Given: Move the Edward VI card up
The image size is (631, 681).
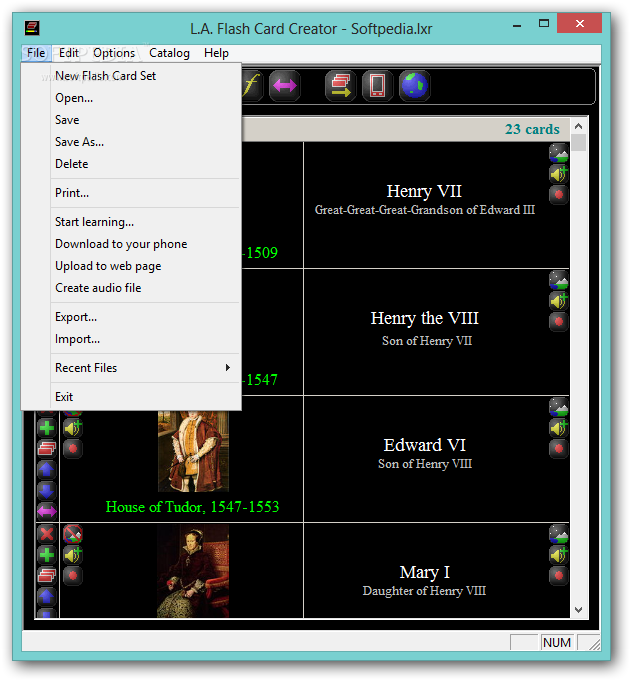Looking at the screenshot, I should (x=47, y=469).
